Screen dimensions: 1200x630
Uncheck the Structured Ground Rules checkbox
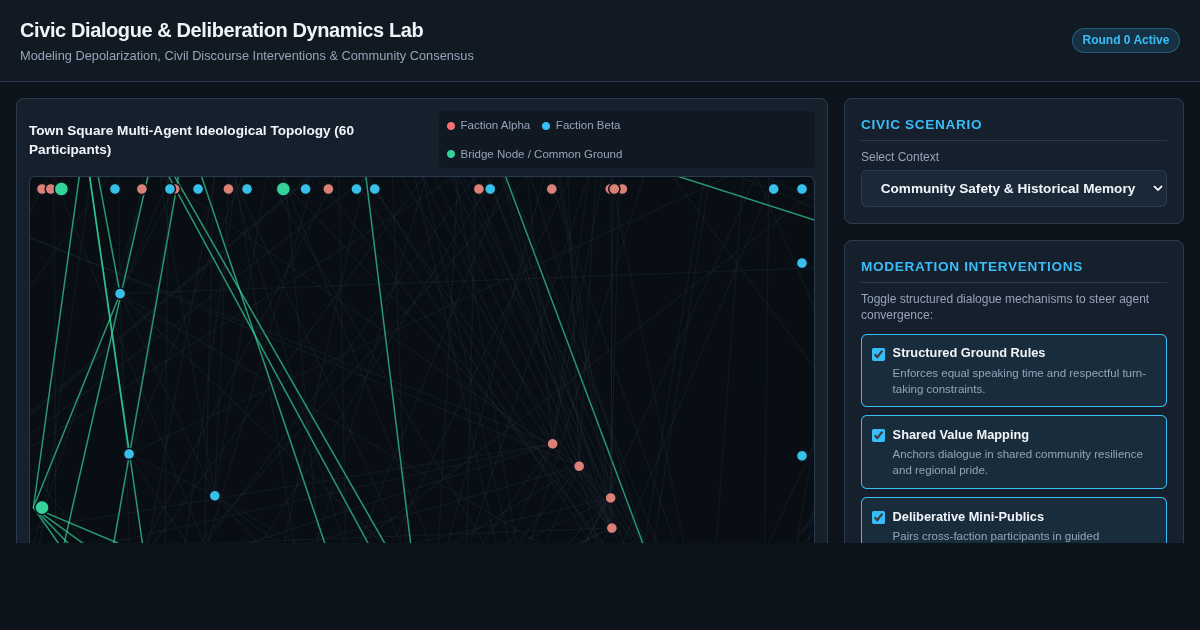(878, 354)
